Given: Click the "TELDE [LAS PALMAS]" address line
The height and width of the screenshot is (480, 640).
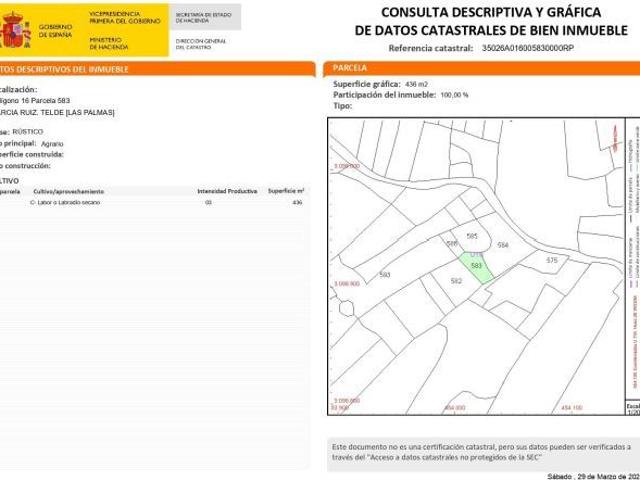Looking at the screenshot, I should 57,112.
